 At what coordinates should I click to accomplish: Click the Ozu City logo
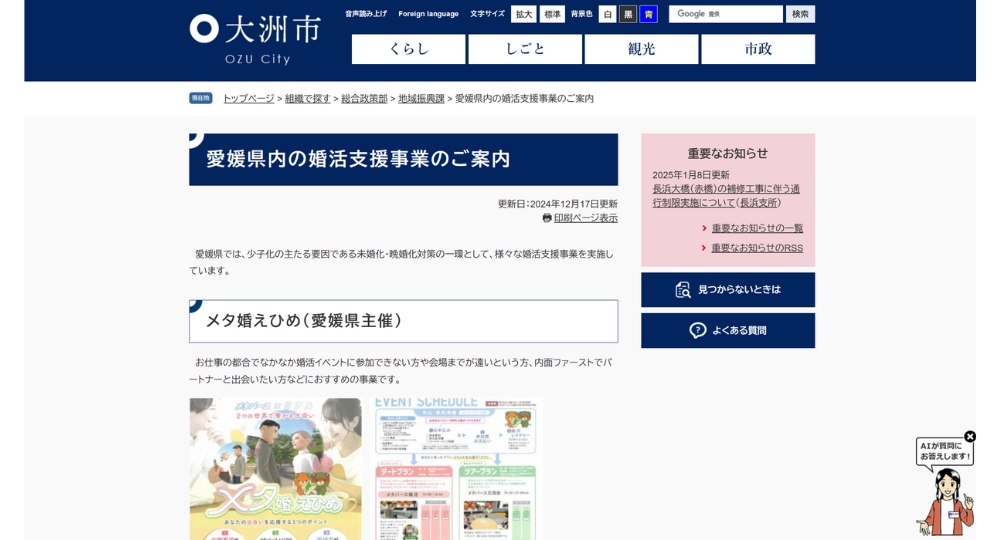pos(255,40)
